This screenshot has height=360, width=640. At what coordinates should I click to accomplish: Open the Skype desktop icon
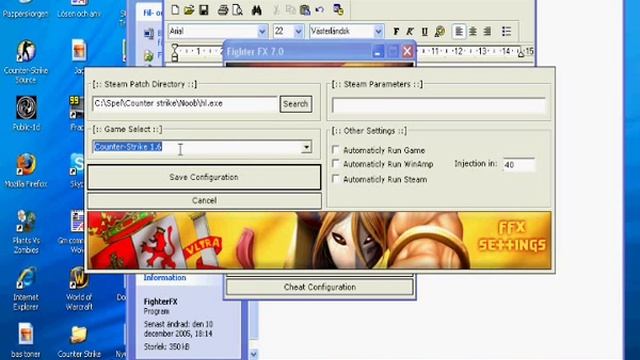tap(77, 170)
